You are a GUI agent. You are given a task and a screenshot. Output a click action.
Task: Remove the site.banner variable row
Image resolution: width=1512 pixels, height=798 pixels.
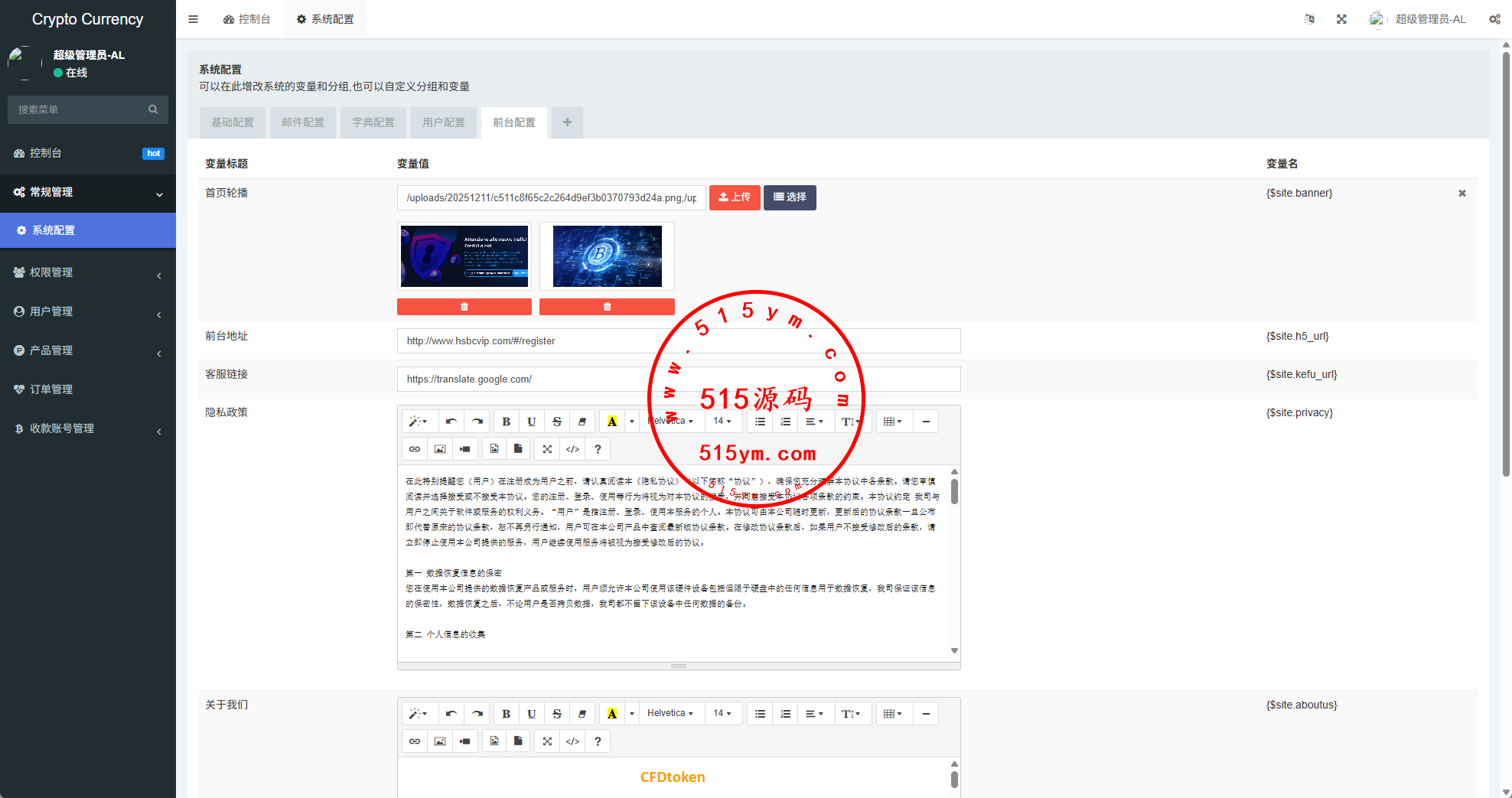point(1461,194)
